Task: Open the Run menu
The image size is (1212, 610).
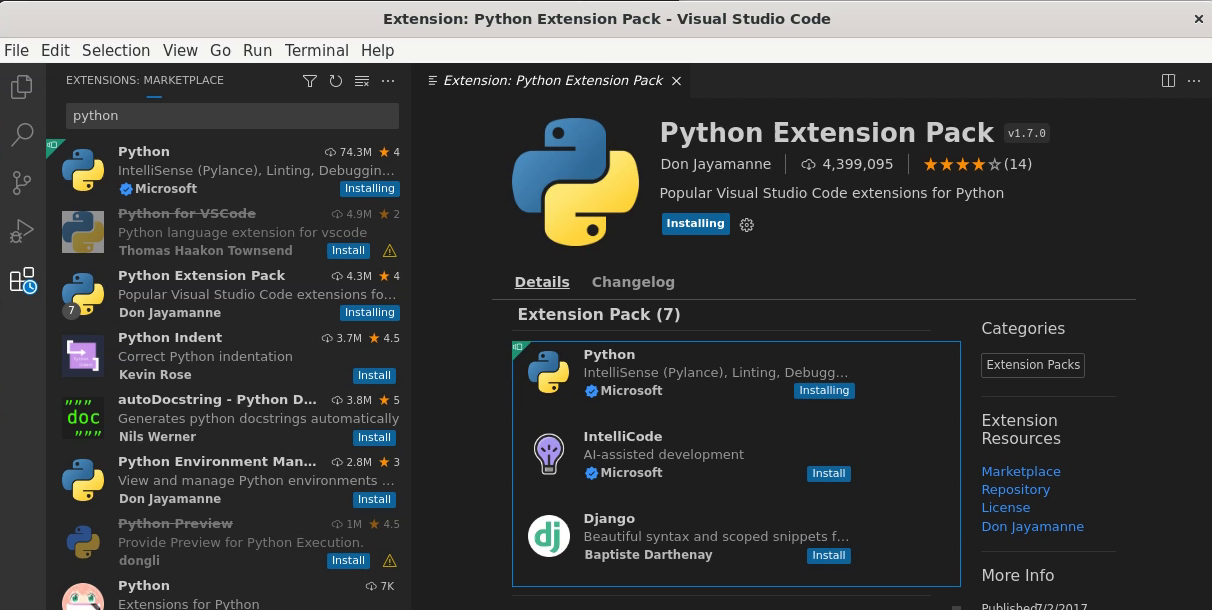Action: (257, 50)
